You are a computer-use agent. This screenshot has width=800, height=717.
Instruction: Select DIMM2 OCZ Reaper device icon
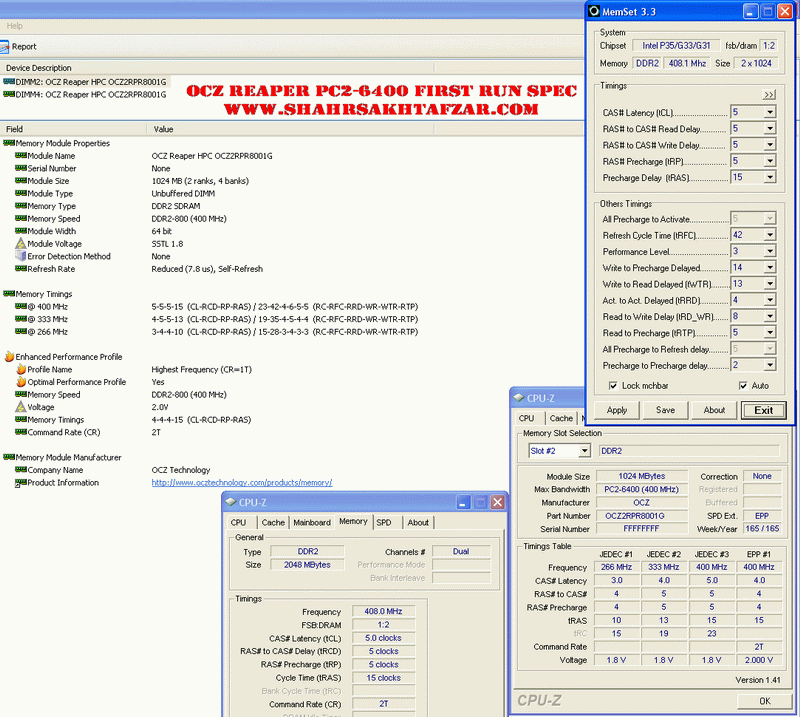coord(9,82)
